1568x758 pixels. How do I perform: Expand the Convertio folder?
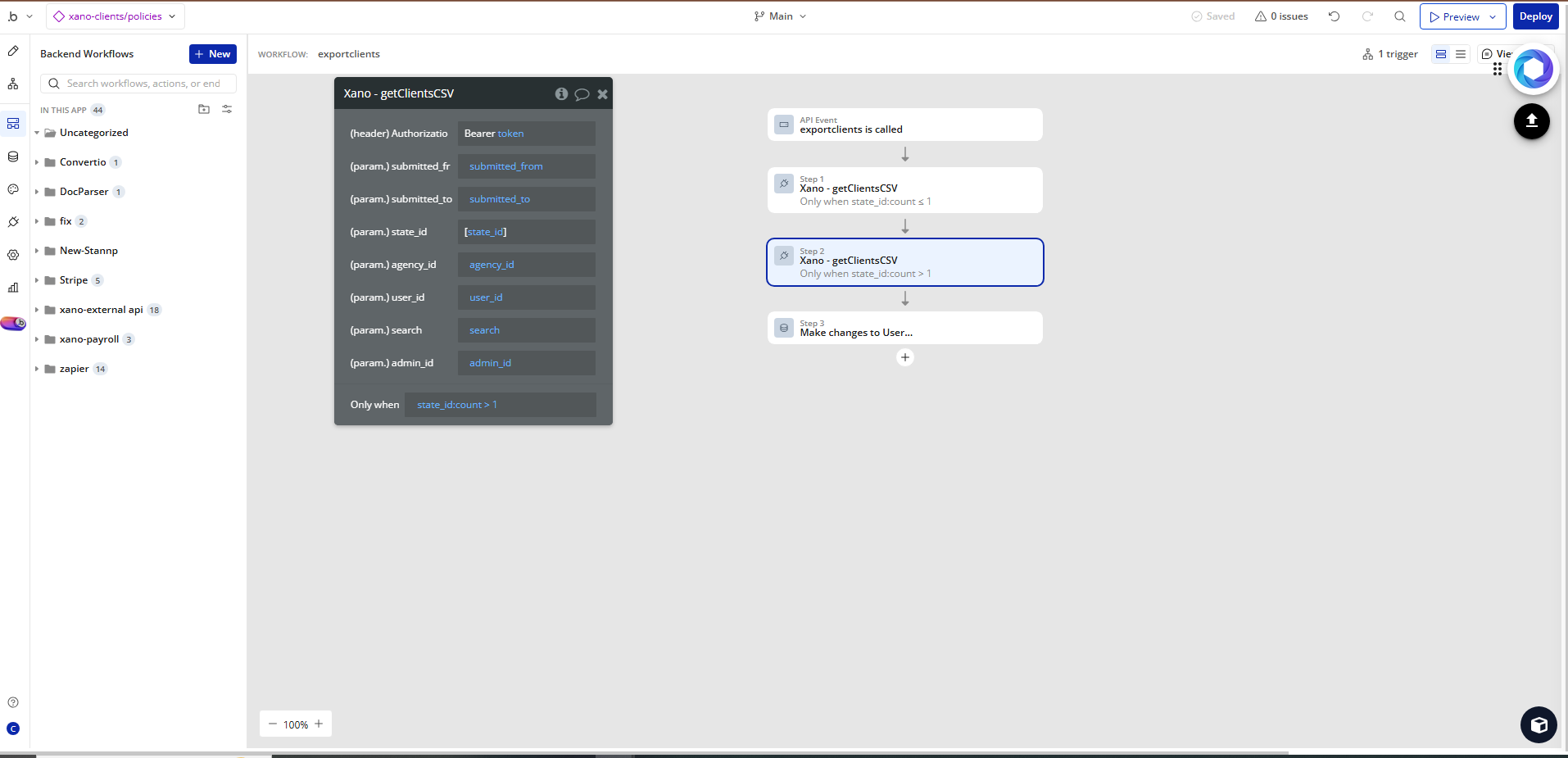coord(37,162)
